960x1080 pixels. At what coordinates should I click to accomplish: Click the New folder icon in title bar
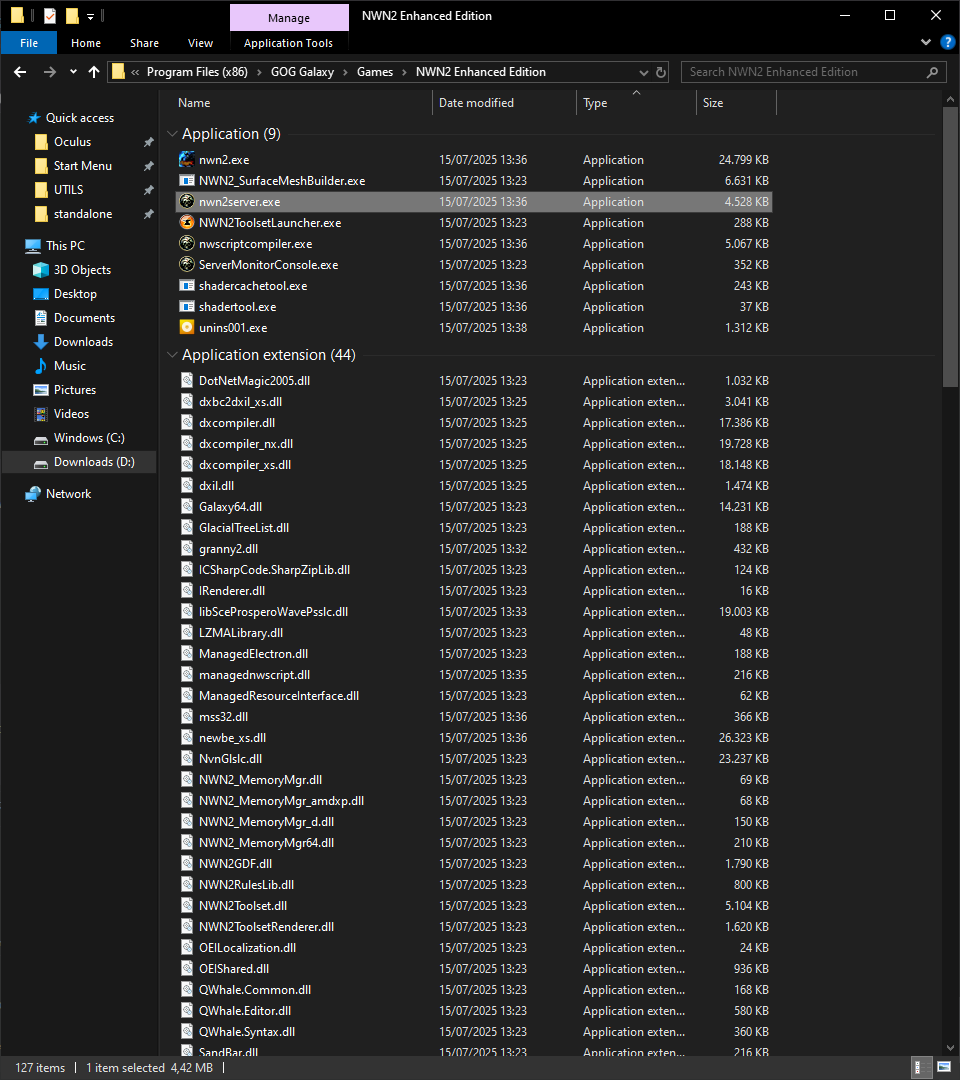(x=72, y=16)
